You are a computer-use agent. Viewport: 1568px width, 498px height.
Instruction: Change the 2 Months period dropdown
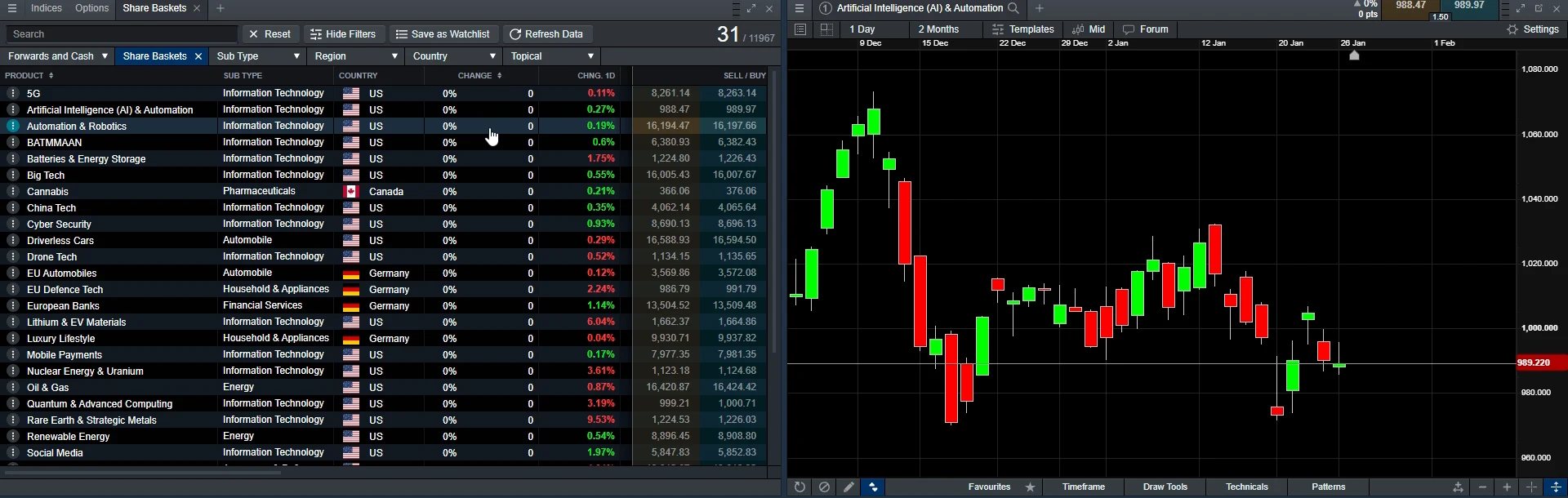tap(944, 29)
